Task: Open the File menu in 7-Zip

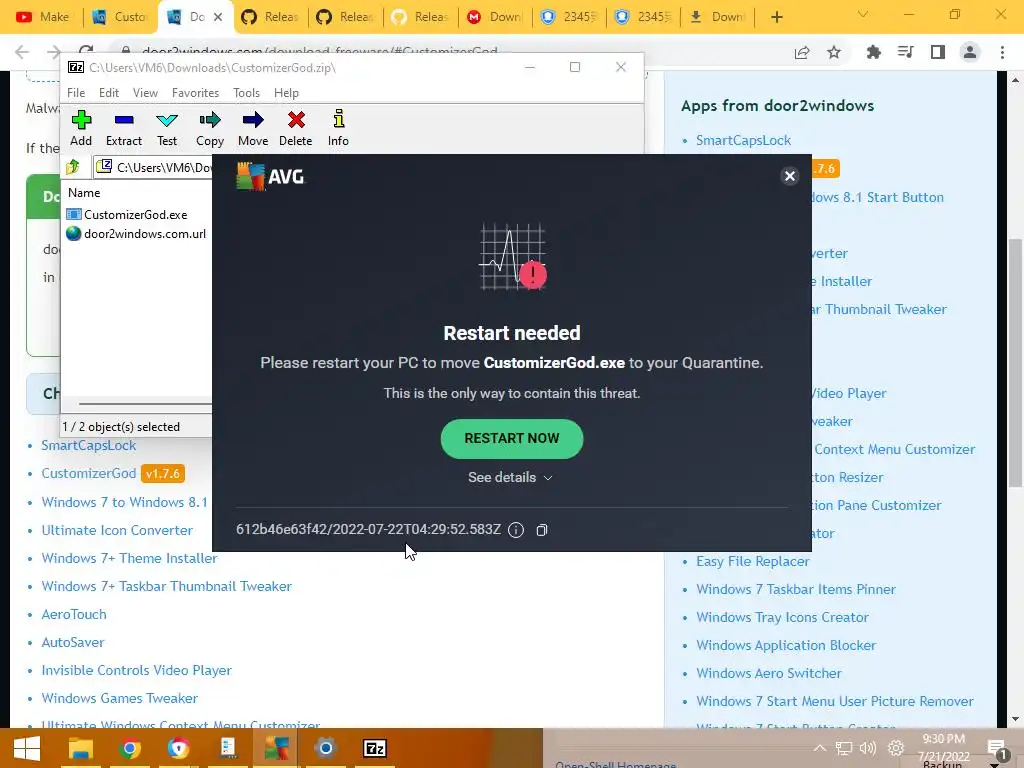Action: point(76,93)
